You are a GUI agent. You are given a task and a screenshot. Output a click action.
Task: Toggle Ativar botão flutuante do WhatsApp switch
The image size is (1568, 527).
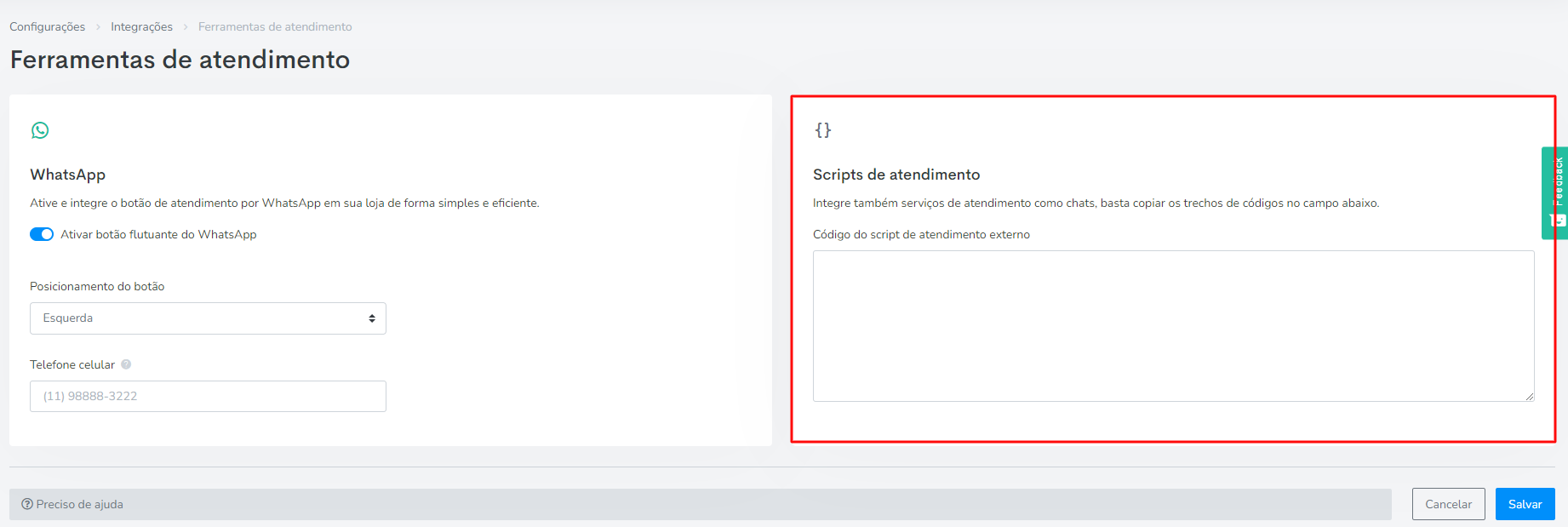pyautogui.click(x=42, y=234)
